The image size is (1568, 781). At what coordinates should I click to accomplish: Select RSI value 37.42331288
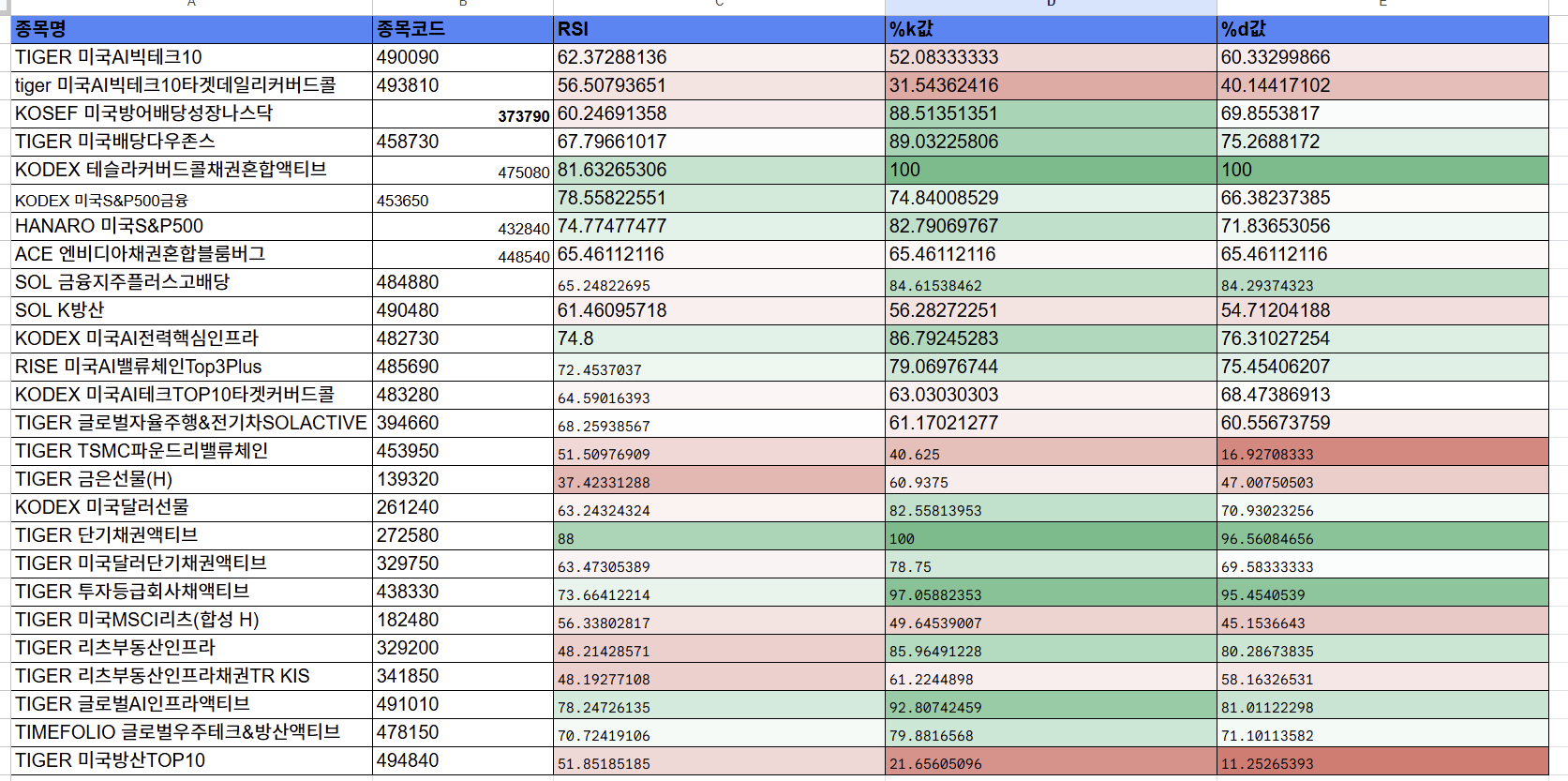pos(719,479)
